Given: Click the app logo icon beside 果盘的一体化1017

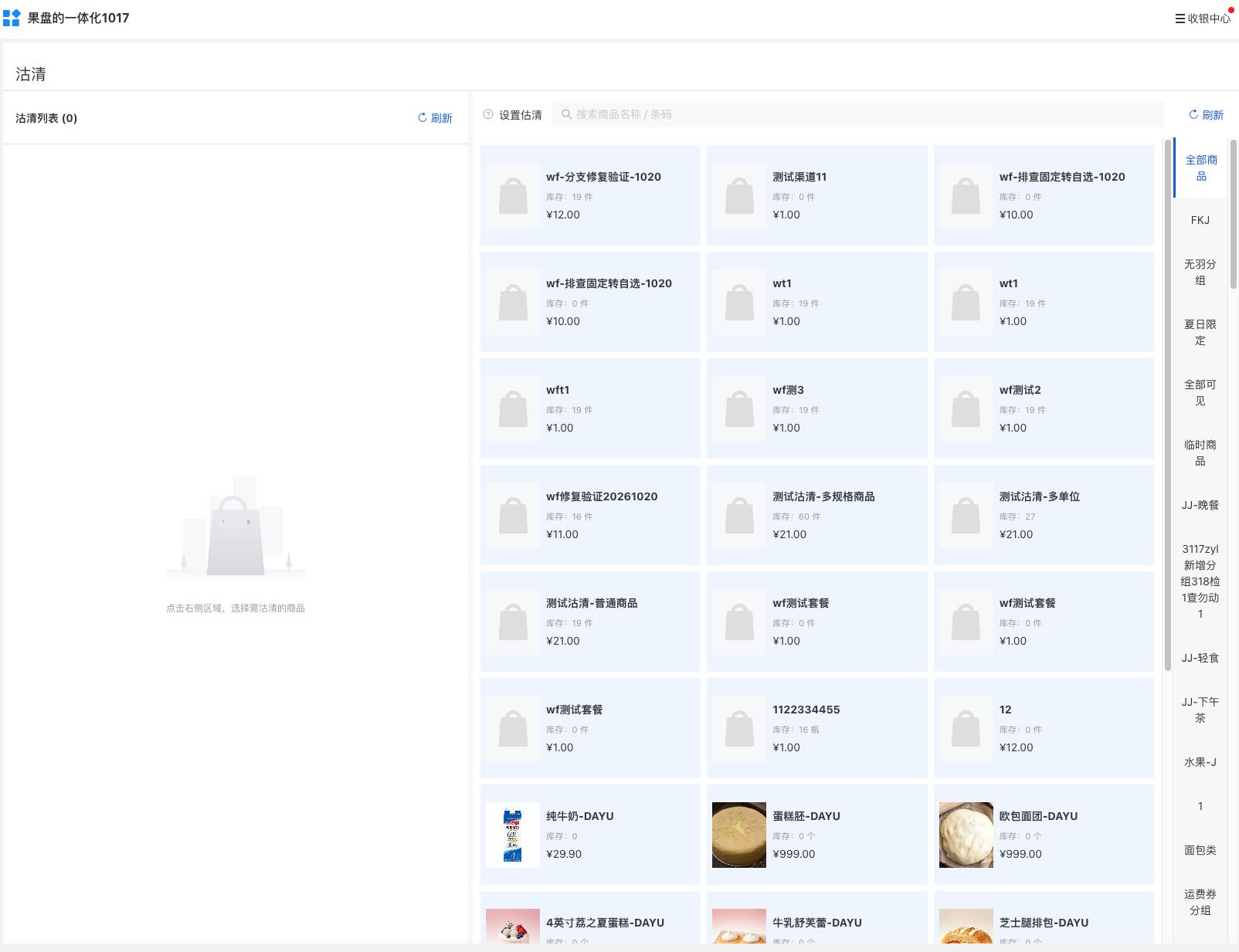Looking at the screenshot, I should click(x=12, y=18).
